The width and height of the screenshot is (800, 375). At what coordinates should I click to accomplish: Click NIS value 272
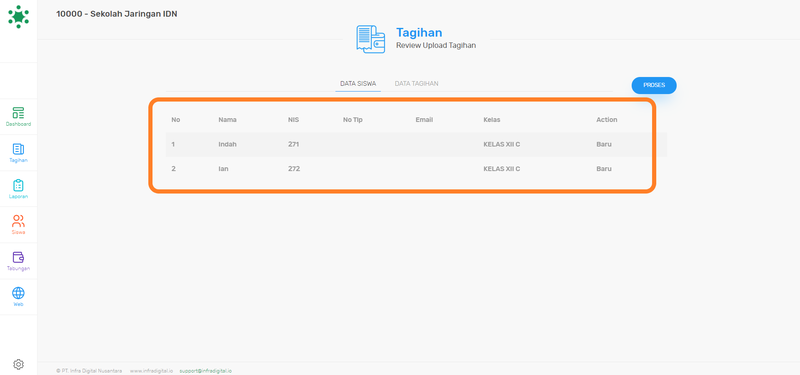[294, 169]
